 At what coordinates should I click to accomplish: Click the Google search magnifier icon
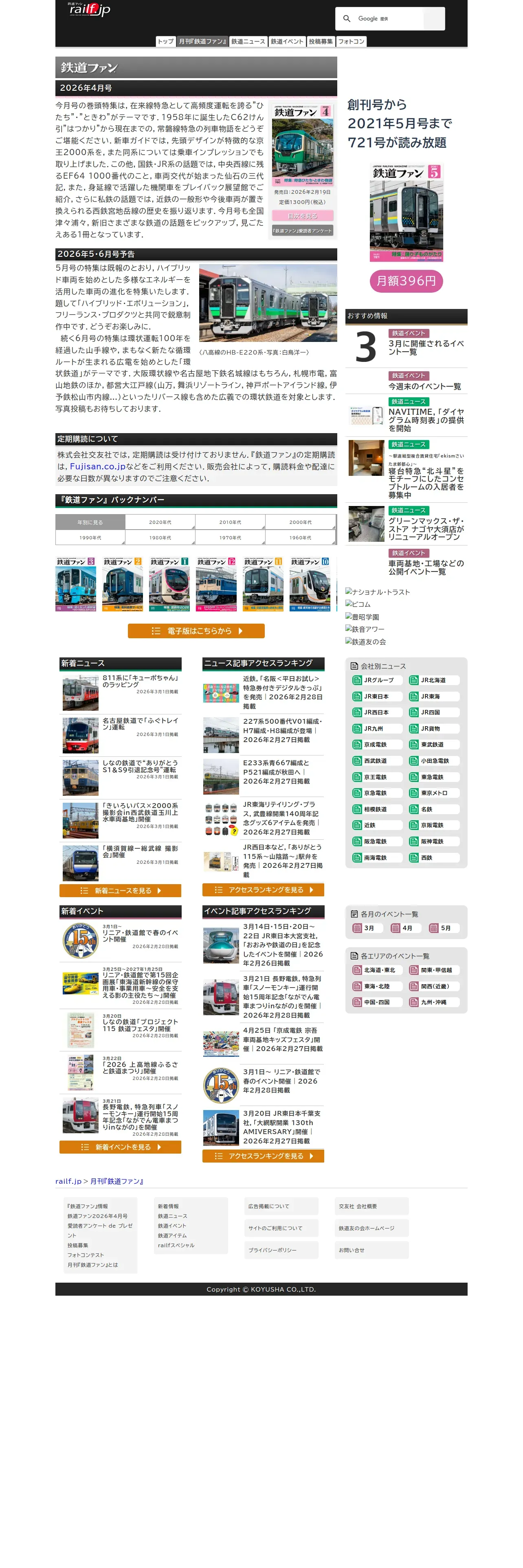pos(347,19)
